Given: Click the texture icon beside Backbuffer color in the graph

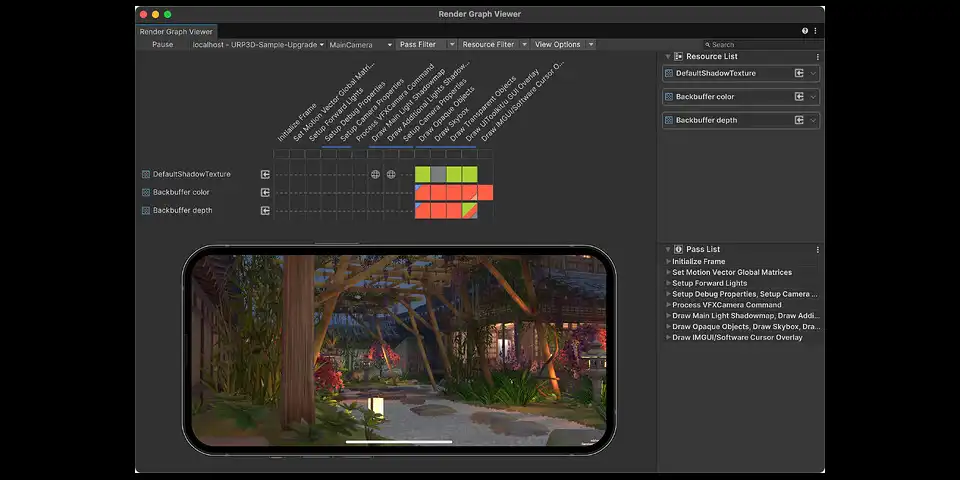Looking at the screenshot, I should (146, 192).
